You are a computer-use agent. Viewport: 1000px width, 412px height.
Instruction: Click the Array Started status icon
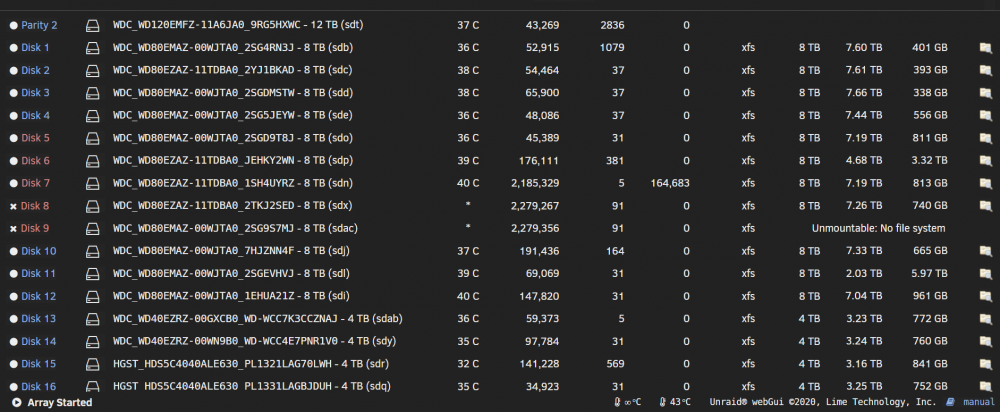coord(17,402)
